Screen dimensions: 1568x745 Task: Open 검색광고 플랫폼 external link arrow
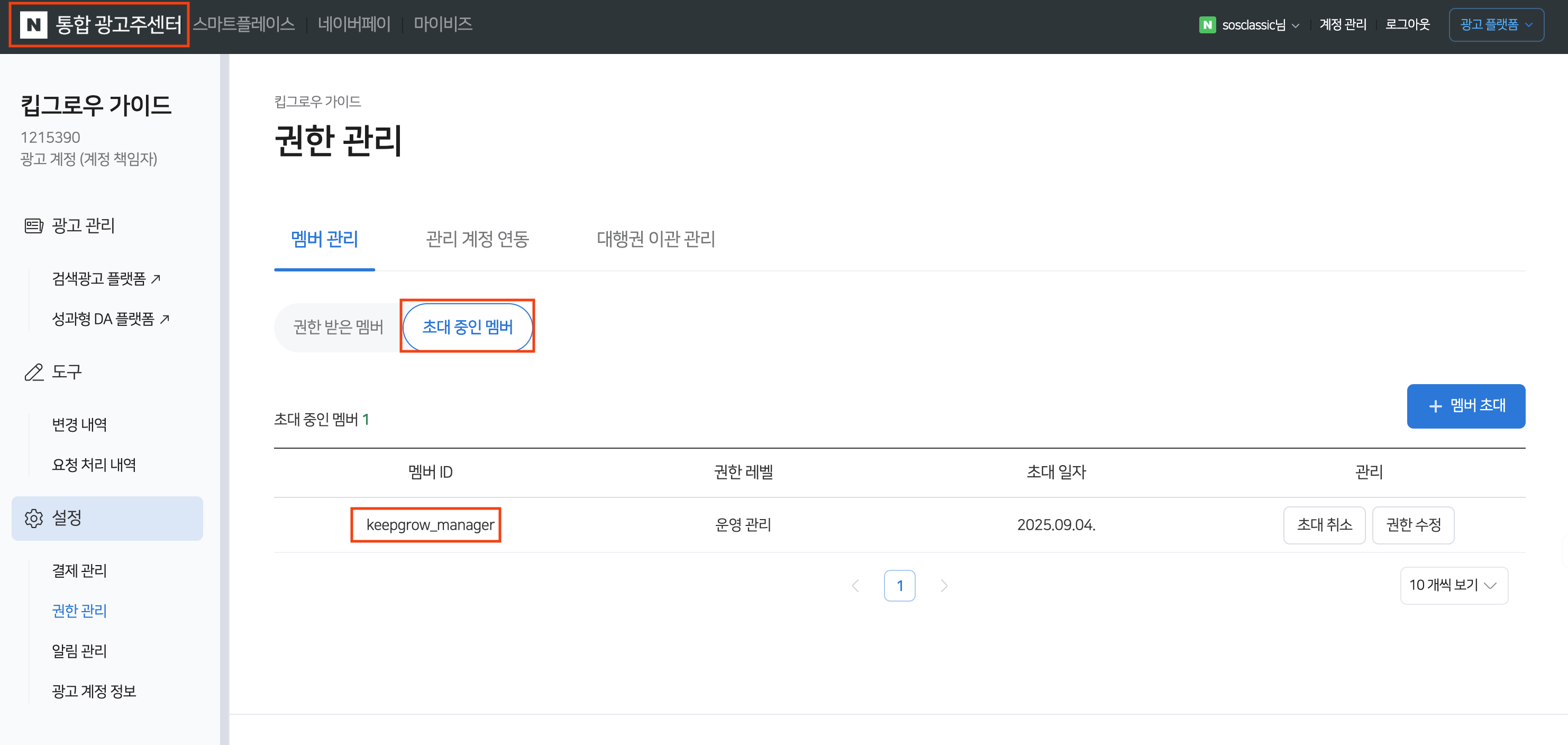point(156,279)
